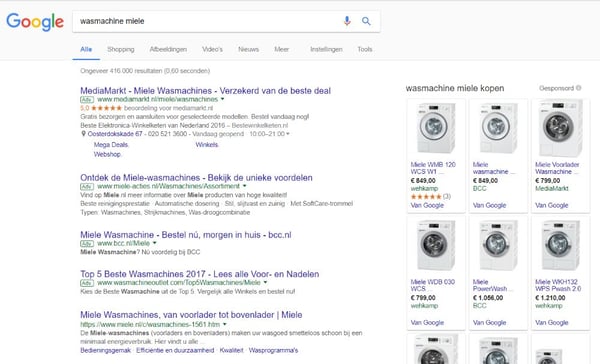Click Miele wasmachine BCC €849 product image
Screen dimensions: 600x364
pos(498,128)
